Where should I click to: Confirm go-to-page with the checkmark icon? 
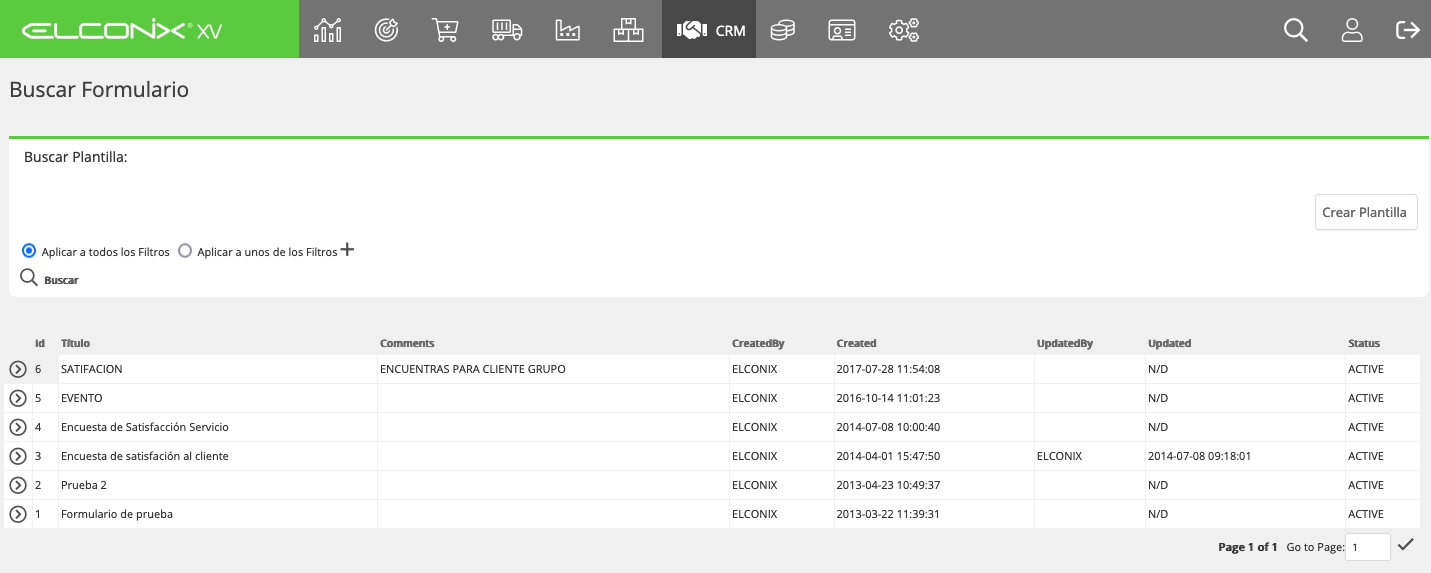(x=1406, y=544)
